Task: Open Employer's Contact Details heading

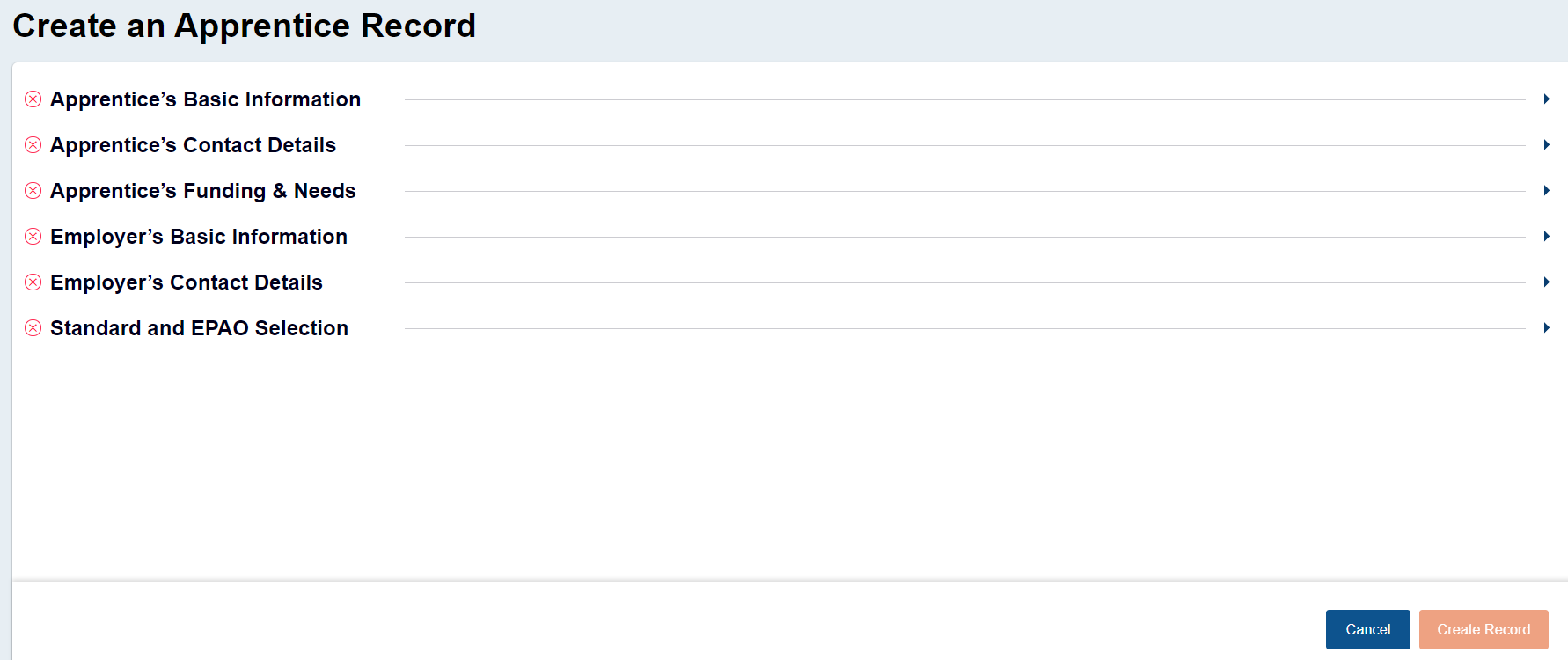Action: click(186, 282)
